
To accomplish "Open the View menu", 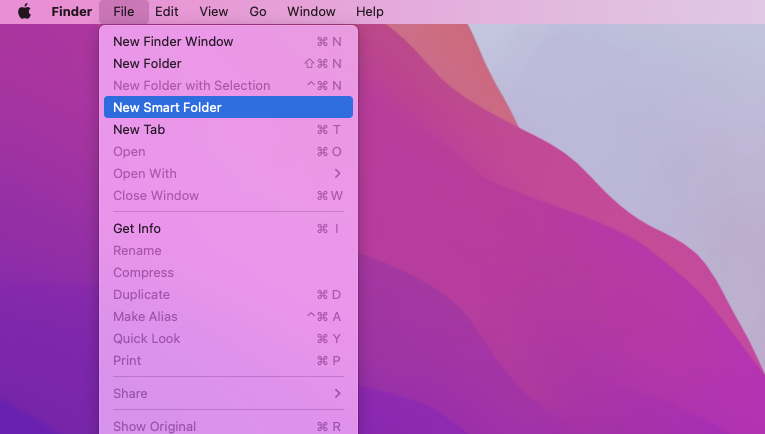I will 213,11.
